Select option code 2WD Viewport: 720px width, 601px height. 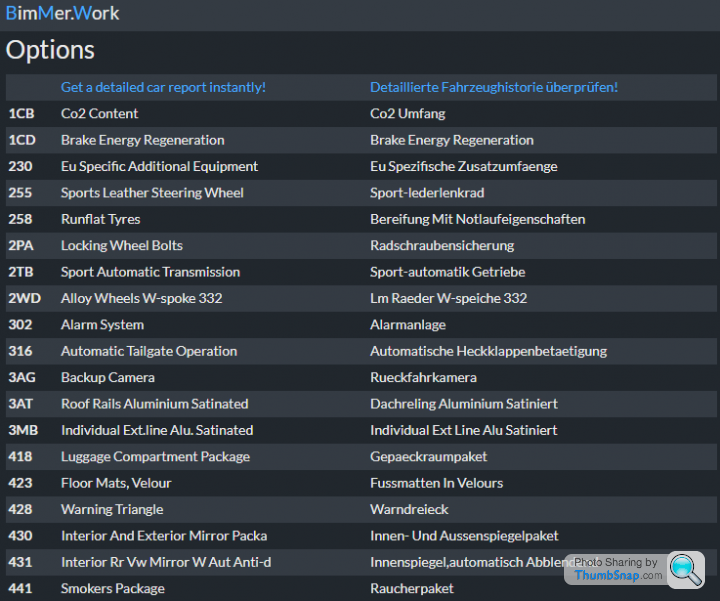[x=25, y=298]
